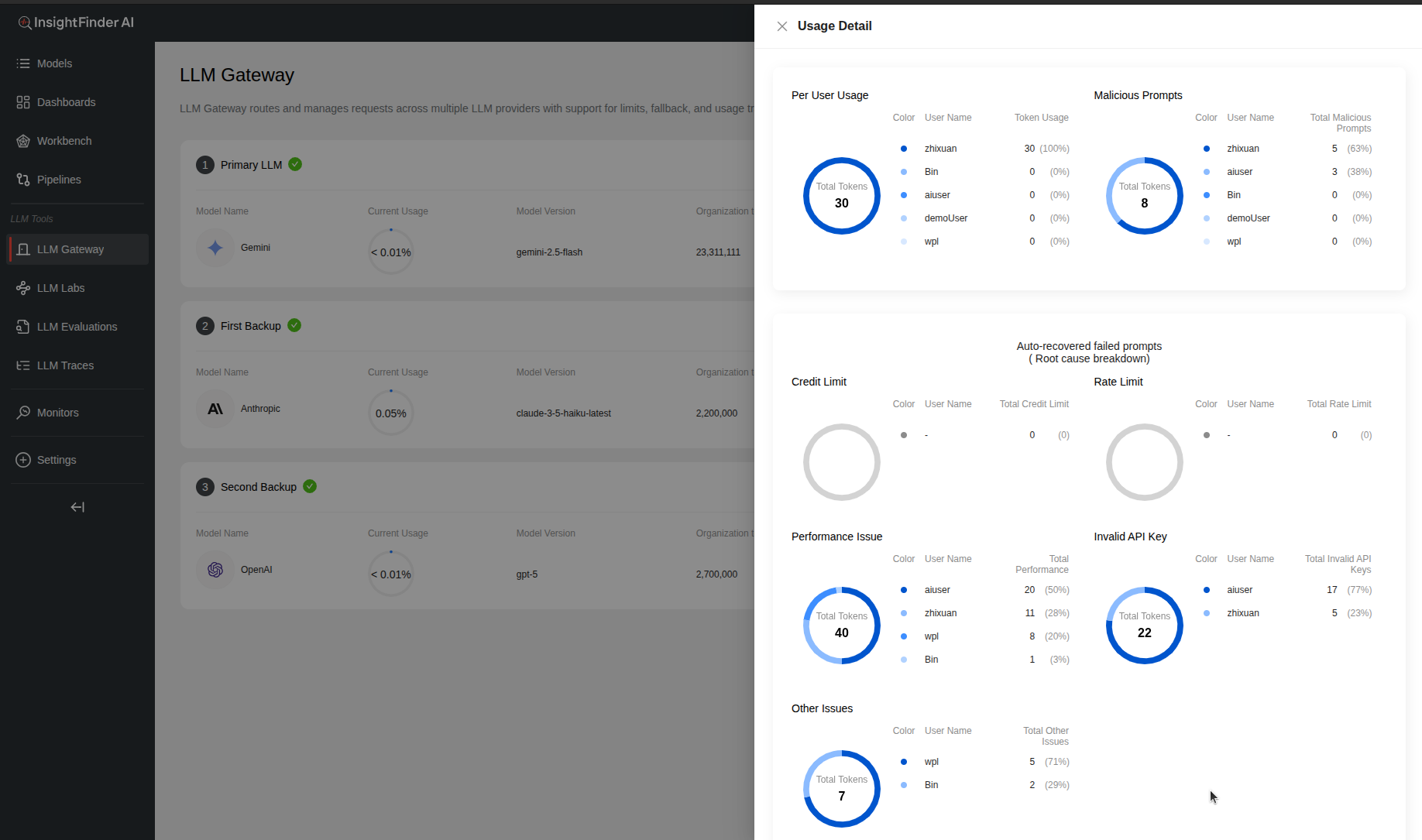Click the Anthropic model logo
This screenshot has height=840, width=1422.
click(215, 409)
